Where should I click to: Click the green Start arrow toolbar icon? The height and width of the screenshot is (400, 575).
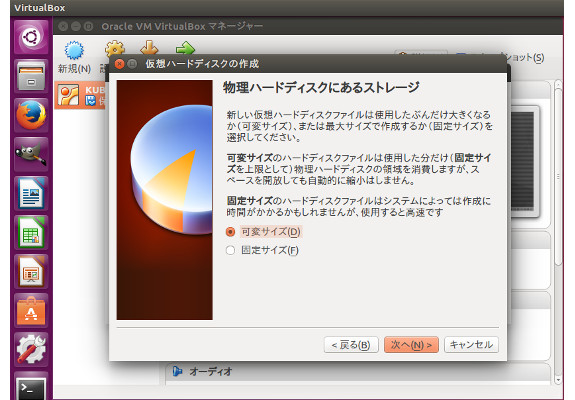pyautogui.click(x=185, y=48)
